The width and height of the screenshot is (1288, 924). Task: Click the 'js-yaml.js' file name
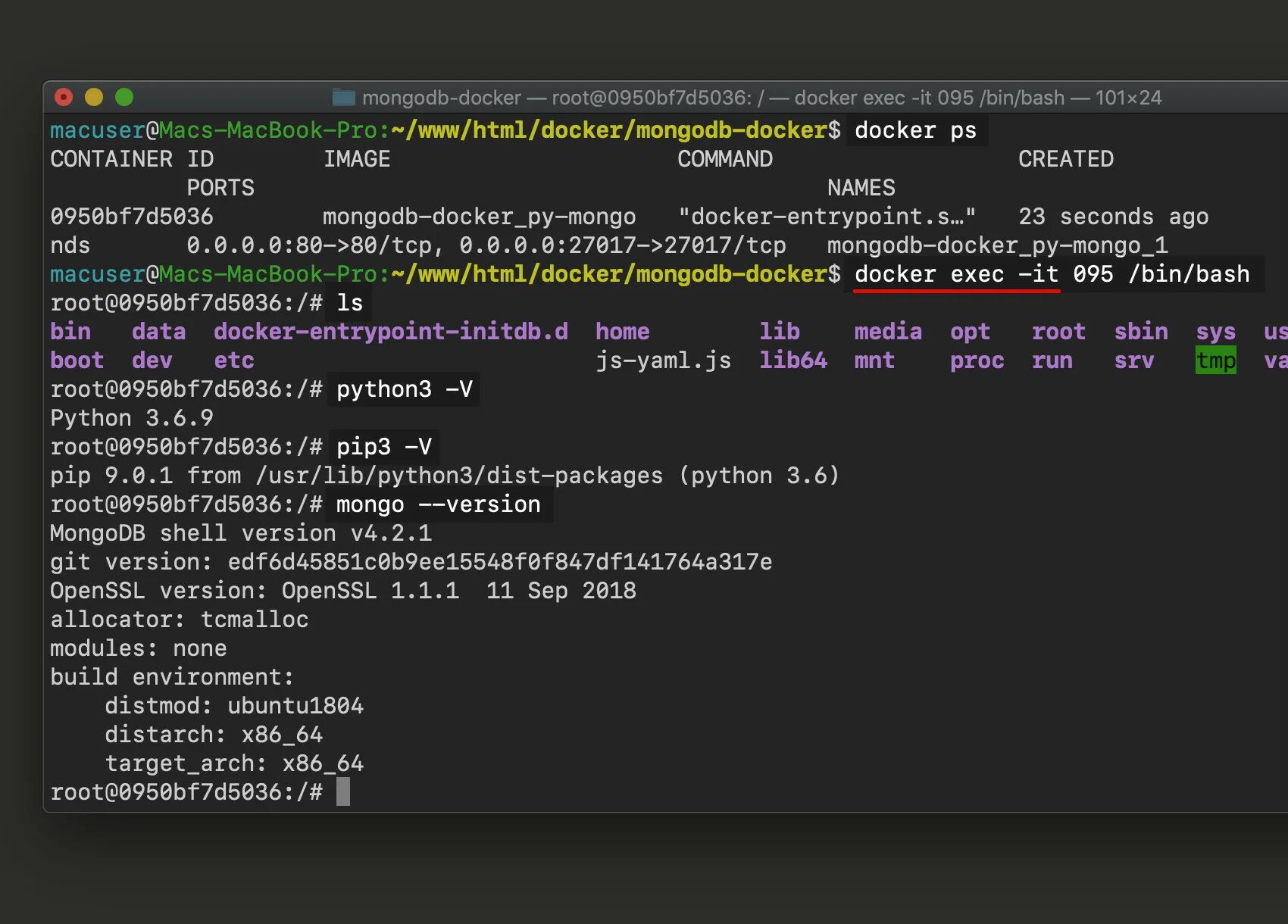coord(664,361)
